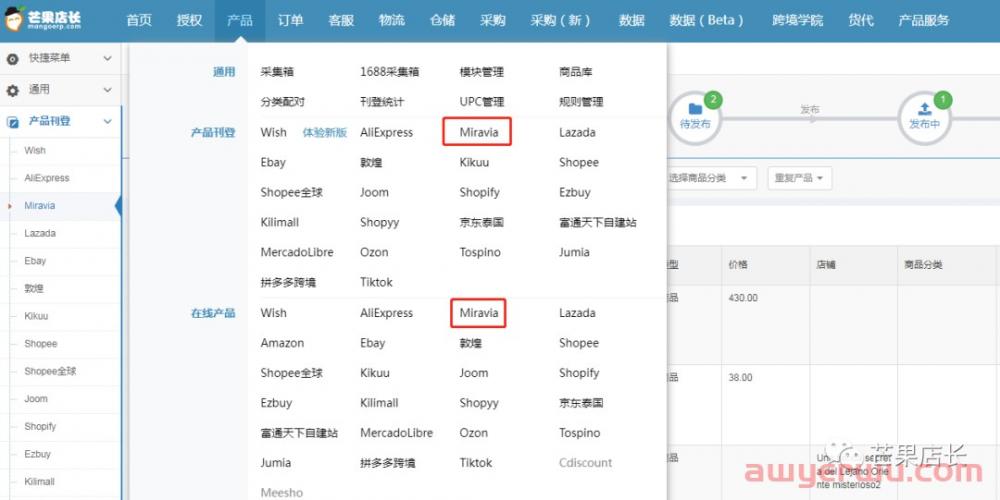Open 产品服务 in top navigation
This screenshot has height=500, width=1000.
[923, 20]
